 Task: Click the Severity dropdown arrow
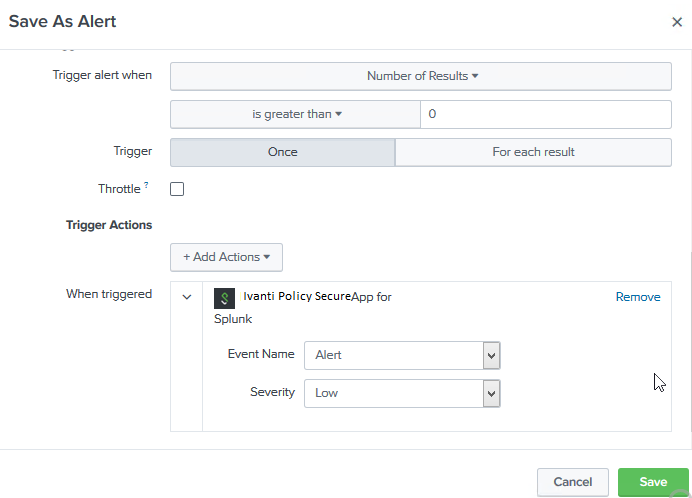(491, 393)
